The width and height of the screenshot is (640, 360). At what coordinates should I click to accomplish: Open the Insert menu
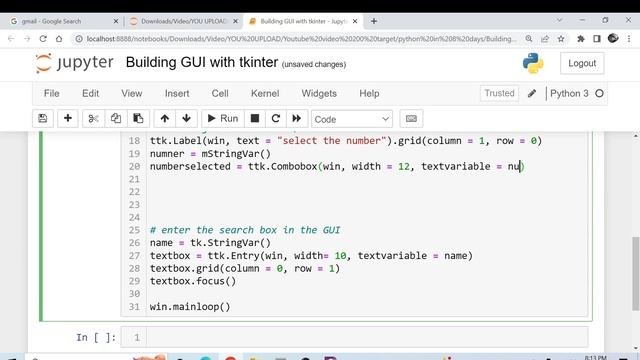(177, 93)
